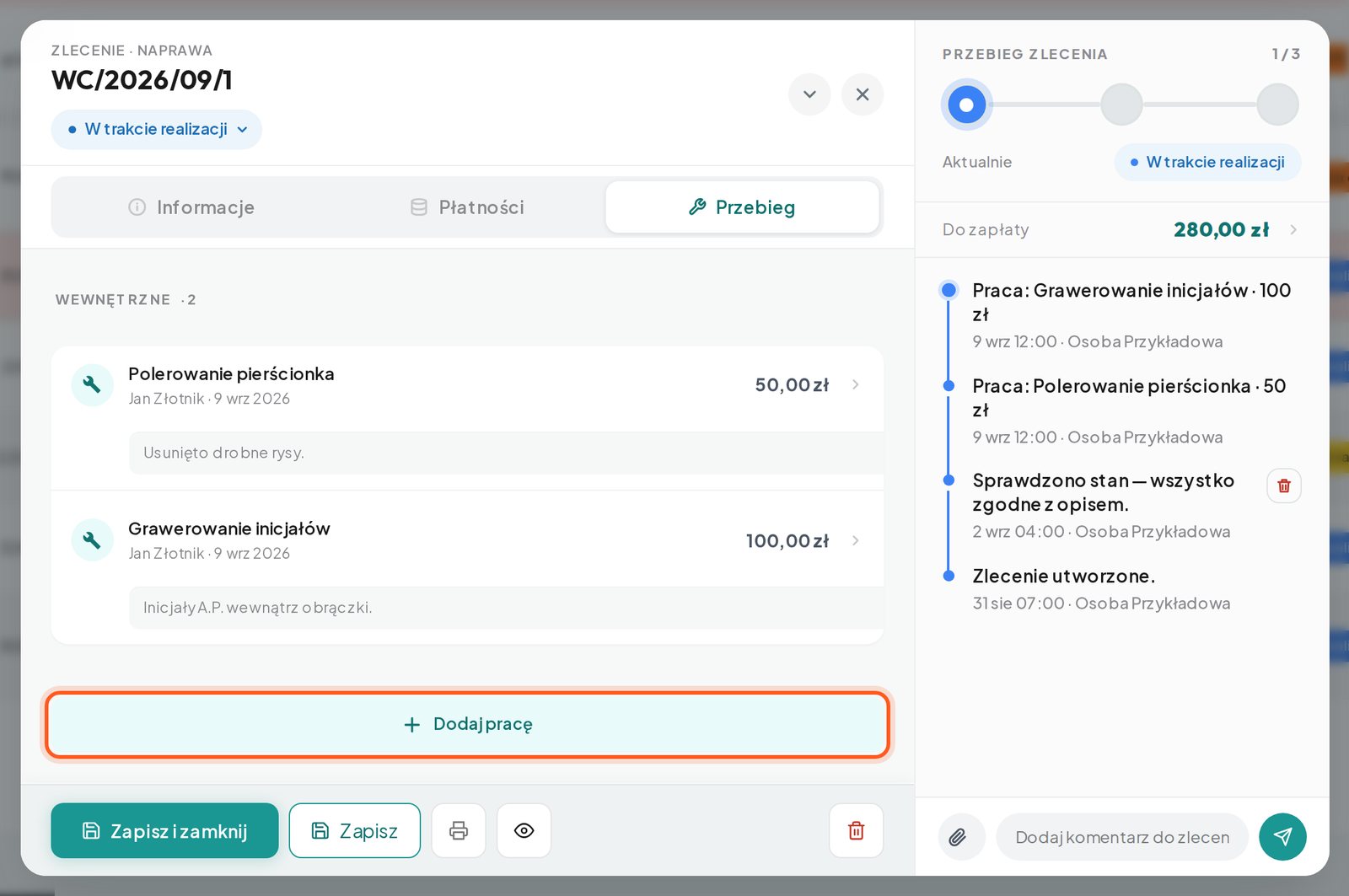This screenshot has width=1349, height=896.
Task: Select the second progress step circle
Action: pos(1121,105)
